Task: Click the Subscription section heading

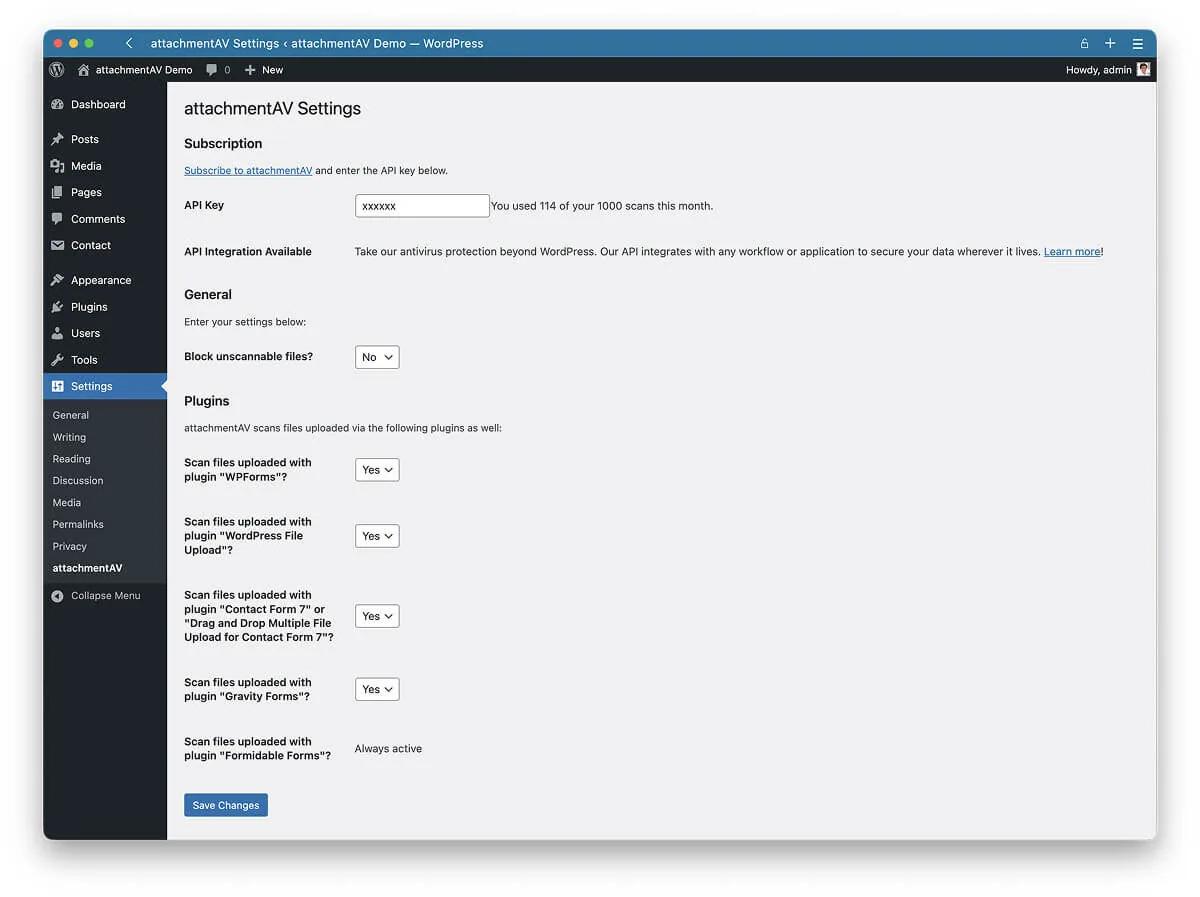Action: coord(223,144)
